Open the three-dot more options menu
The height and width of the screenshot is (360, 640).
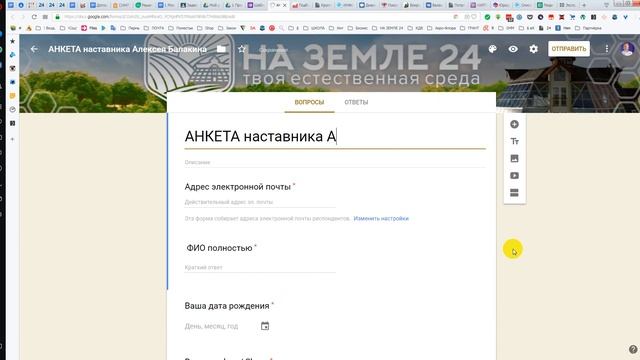[607, 49]
